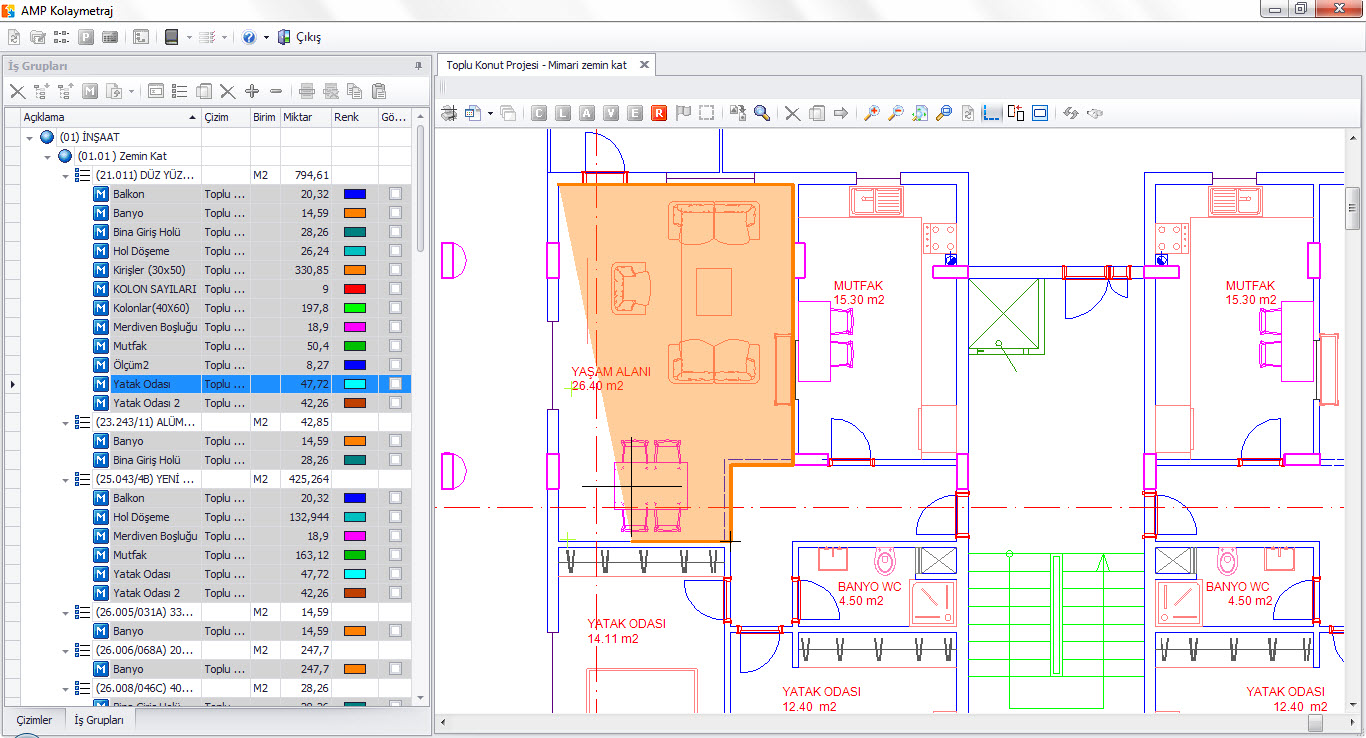Image resolution: width=1366 pixels, height=738 pixels.
Task: Click the zoom in magnifier icon
Action: pos(872,113)
